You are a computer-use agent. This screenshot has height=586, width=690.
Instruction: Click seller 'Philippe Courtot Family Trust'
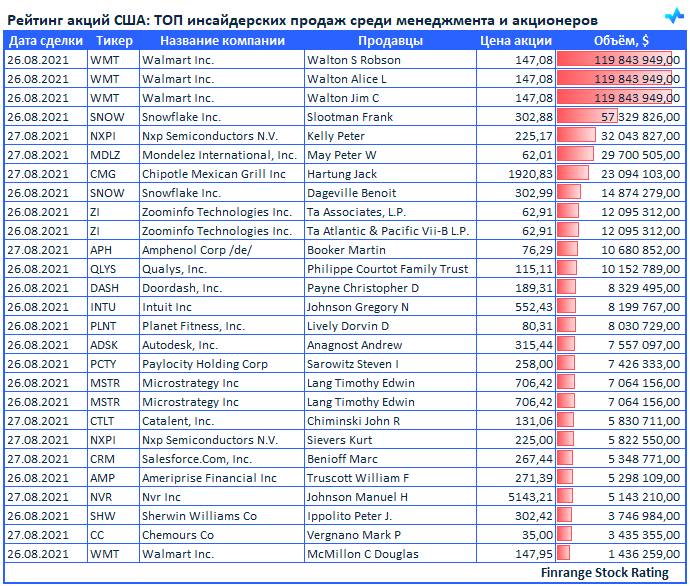pos(388,269)
